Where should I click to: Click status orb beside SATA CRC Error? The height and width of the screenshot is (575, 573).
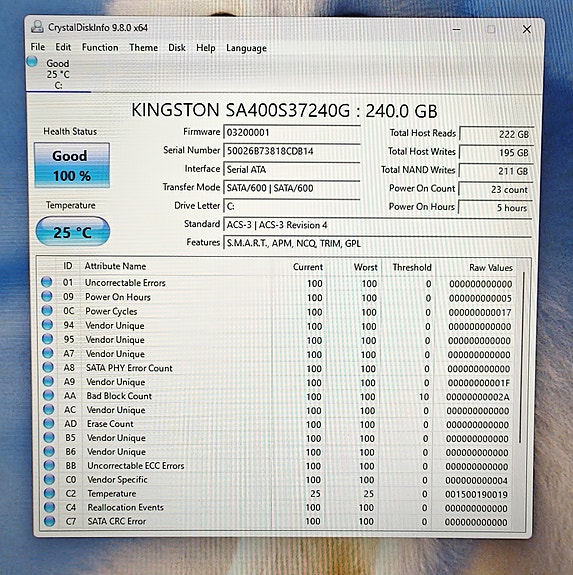click(x=49, y=521)
